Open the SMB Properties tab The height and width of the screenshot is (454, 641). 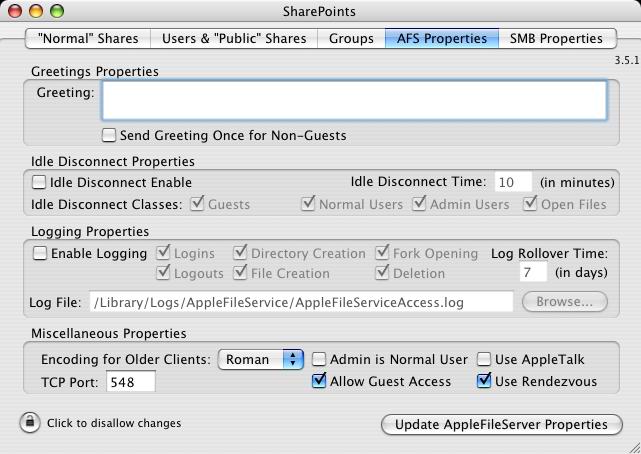point(556,39)
